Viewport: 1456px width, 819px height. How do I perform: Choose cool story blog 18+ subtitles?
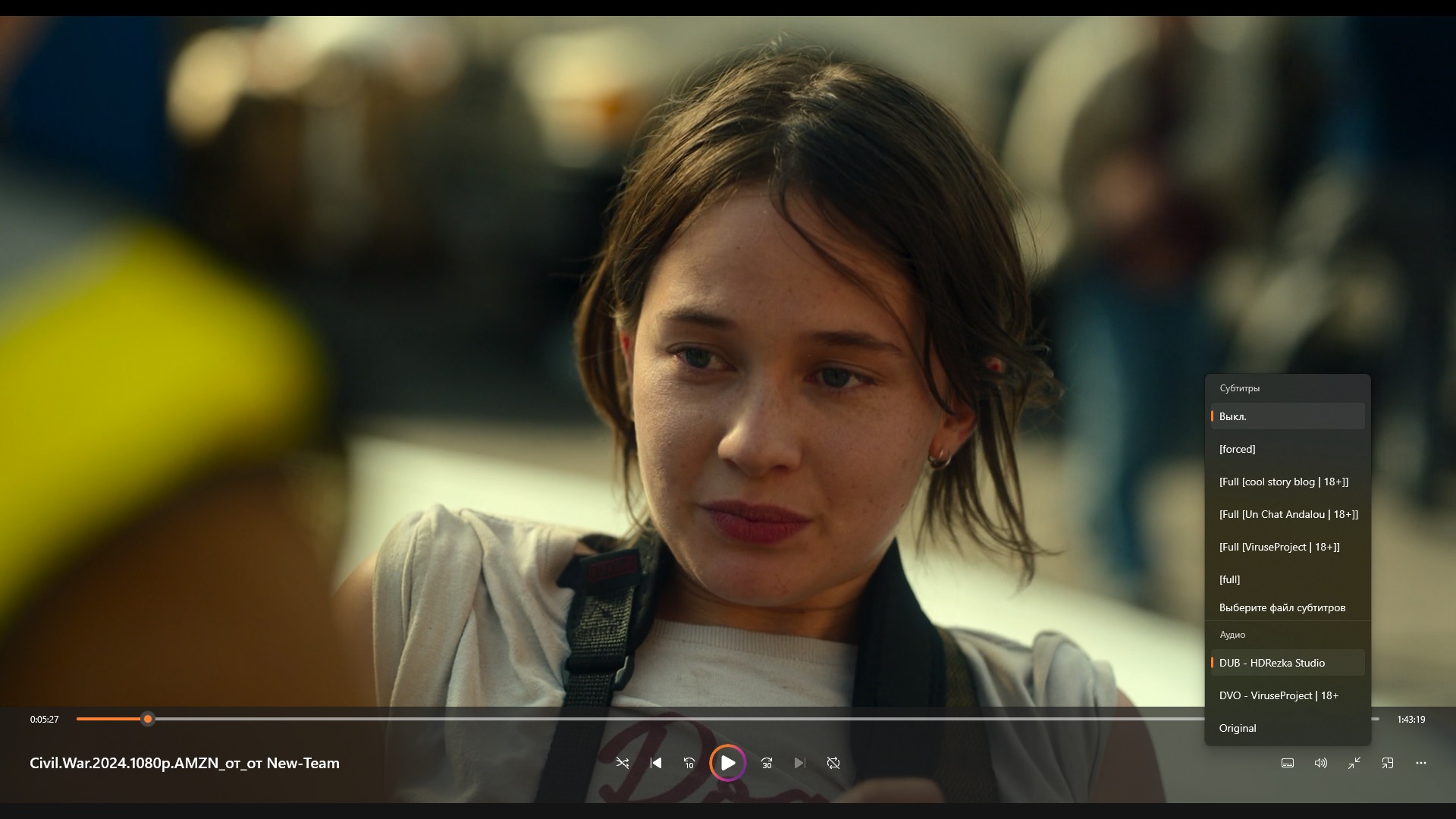pyautogui.click(x=1288, y=482)
